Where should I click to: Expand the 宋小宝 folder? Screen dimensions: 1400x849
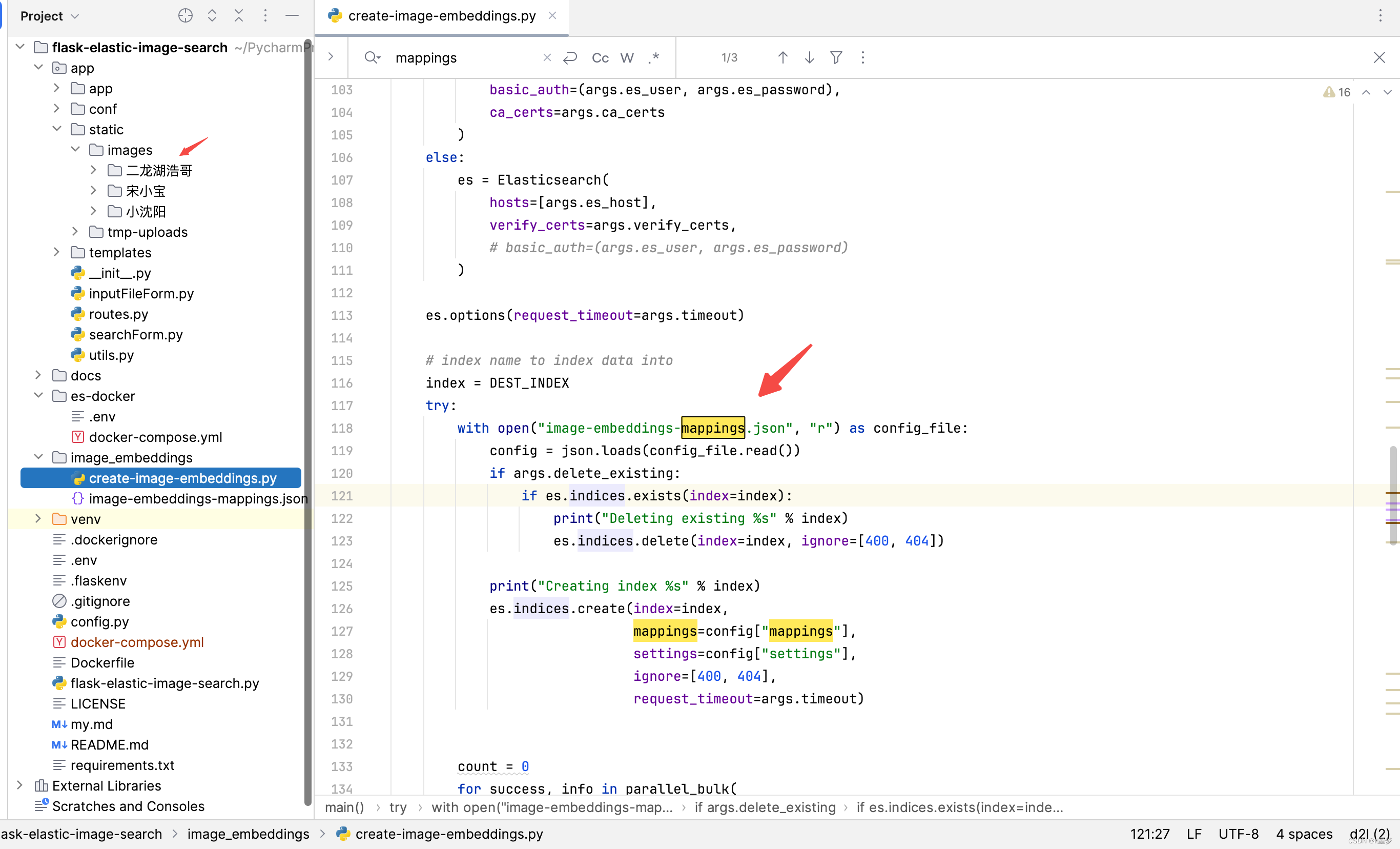point(93,190)
